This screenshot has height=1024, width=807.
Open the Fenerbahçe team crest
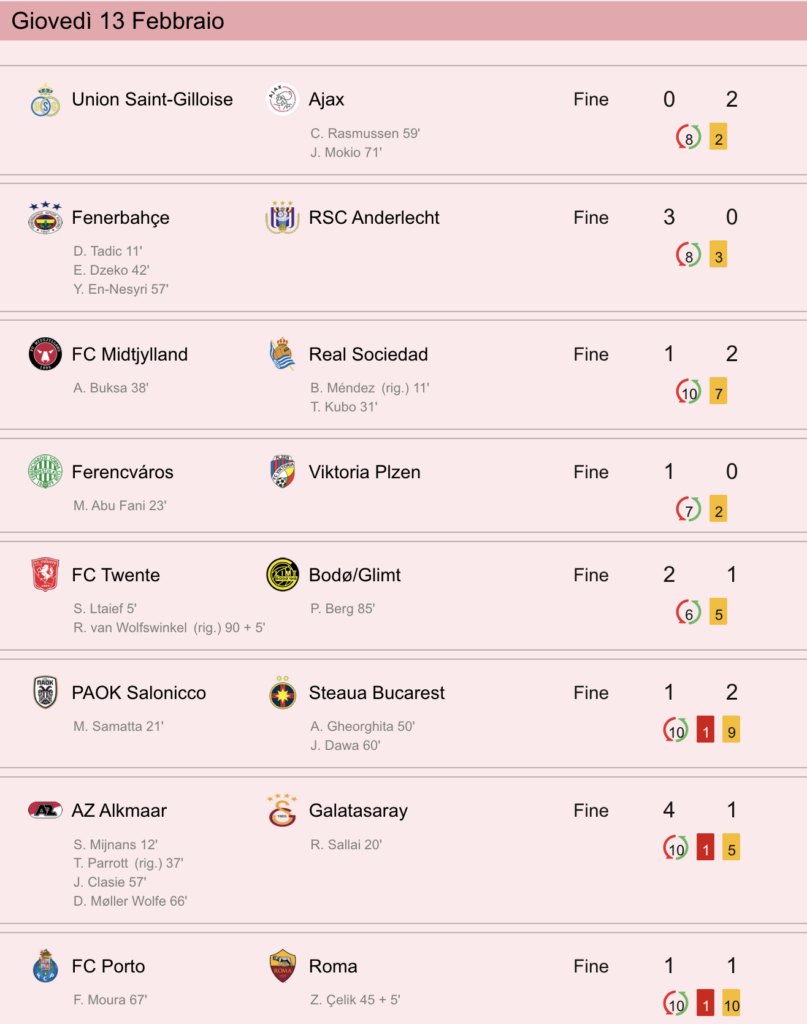[45, 217]
